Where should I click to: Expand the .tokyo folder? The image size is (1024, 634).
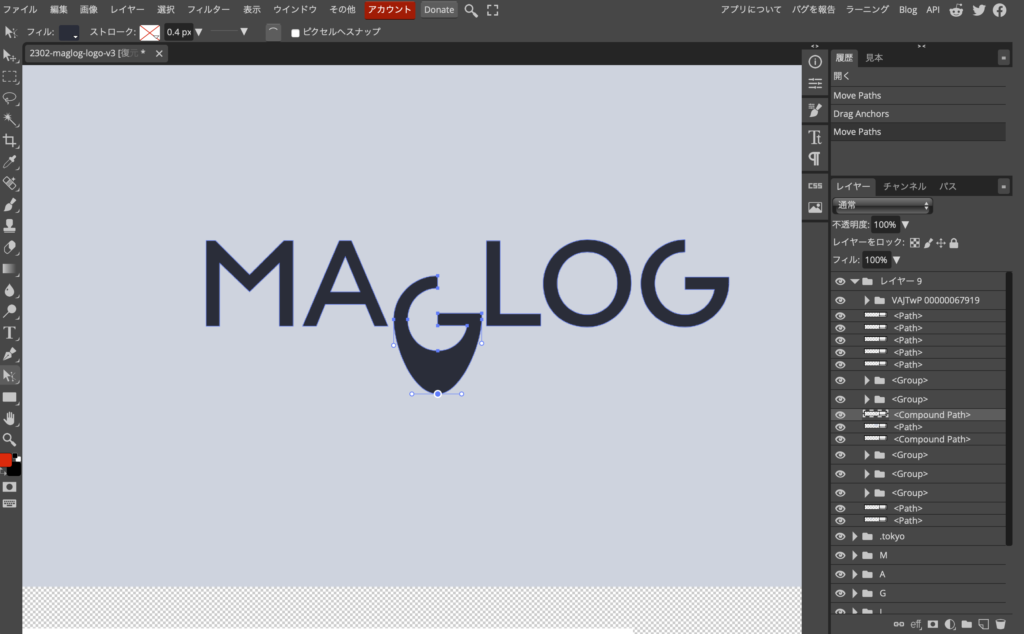point(854,537)
